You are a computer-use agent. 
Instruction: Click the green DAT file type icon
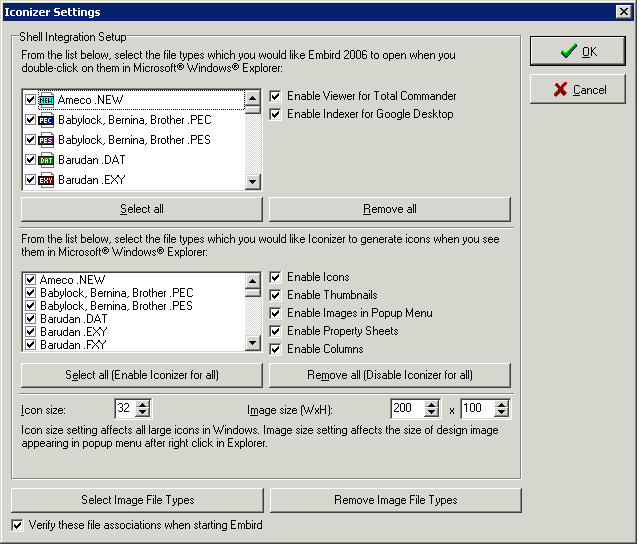coord(46,160)
